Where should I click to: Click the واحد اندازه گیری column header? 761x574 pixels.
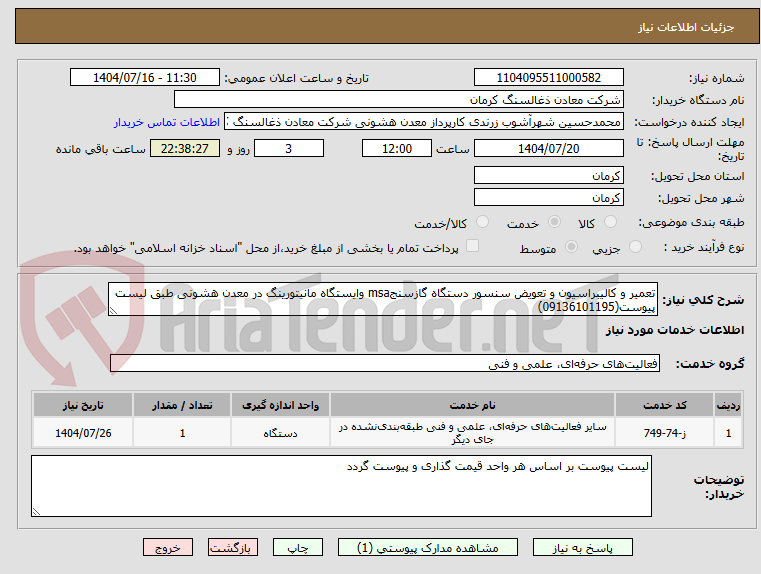(x=280, y=405)
